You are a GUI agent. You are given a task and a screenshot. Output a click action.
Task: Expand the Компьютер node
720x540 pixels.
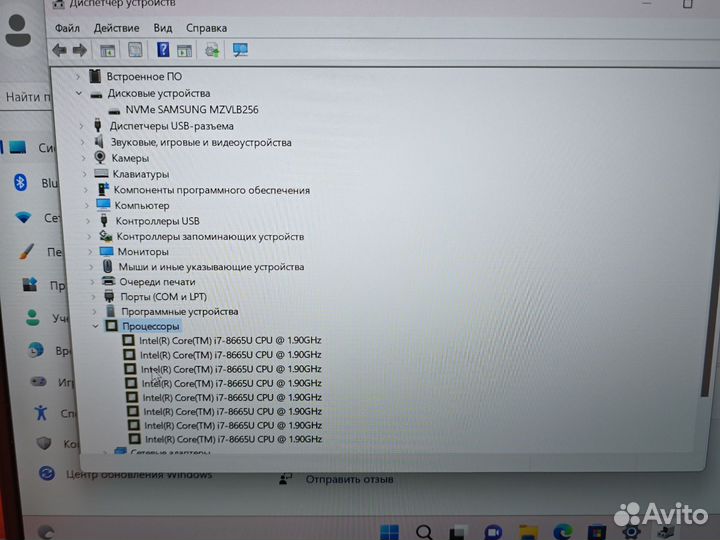(x=87, y=205)
